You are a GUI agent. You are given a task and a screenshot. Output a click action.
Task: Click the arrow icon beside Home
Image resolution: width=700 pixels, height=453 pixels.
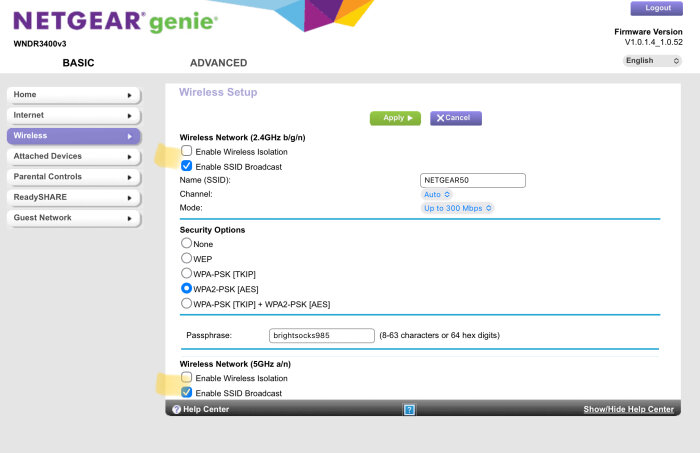click(129, 95)
